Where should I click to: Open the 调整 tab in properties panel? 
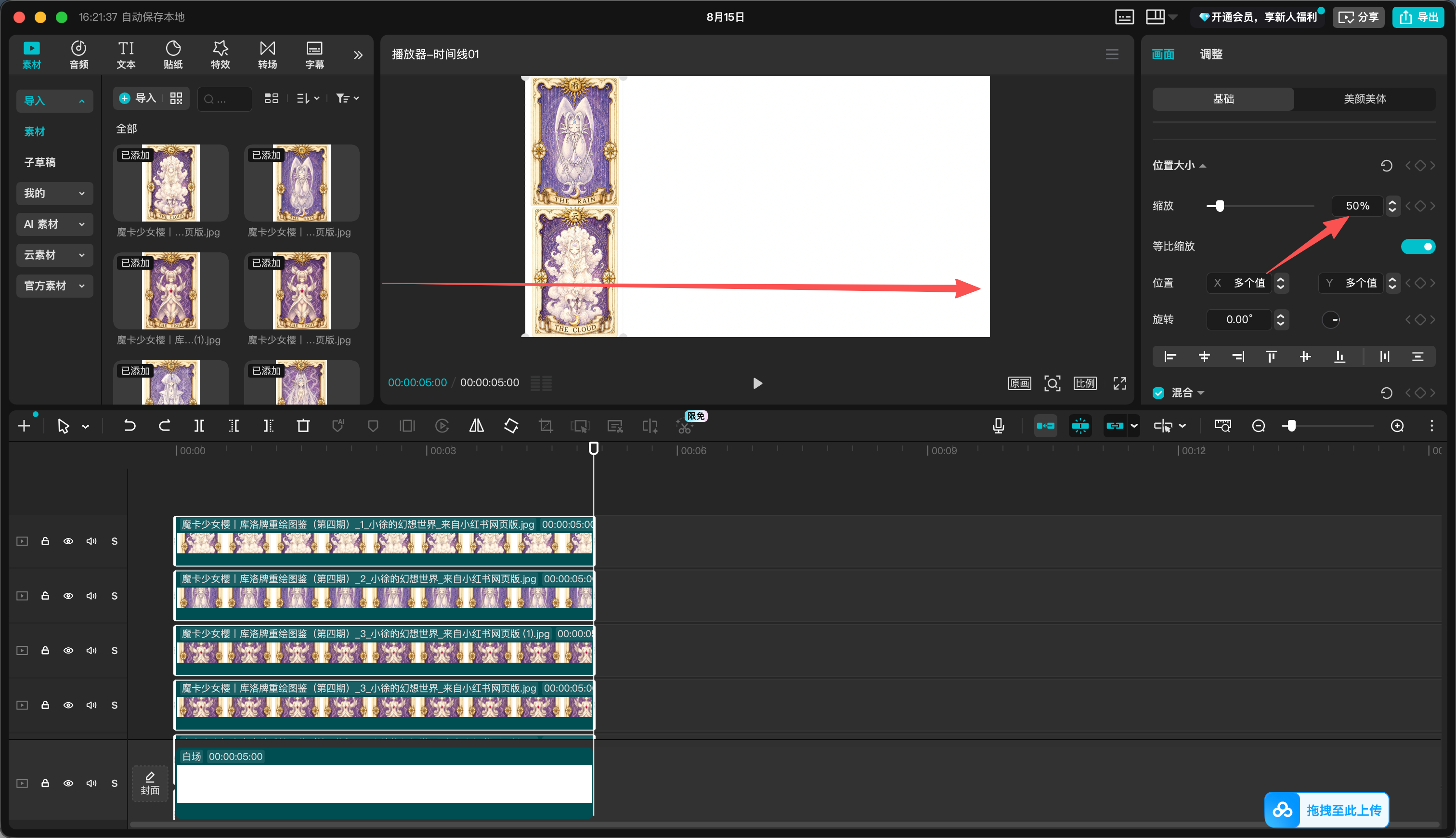point(1211,54)
